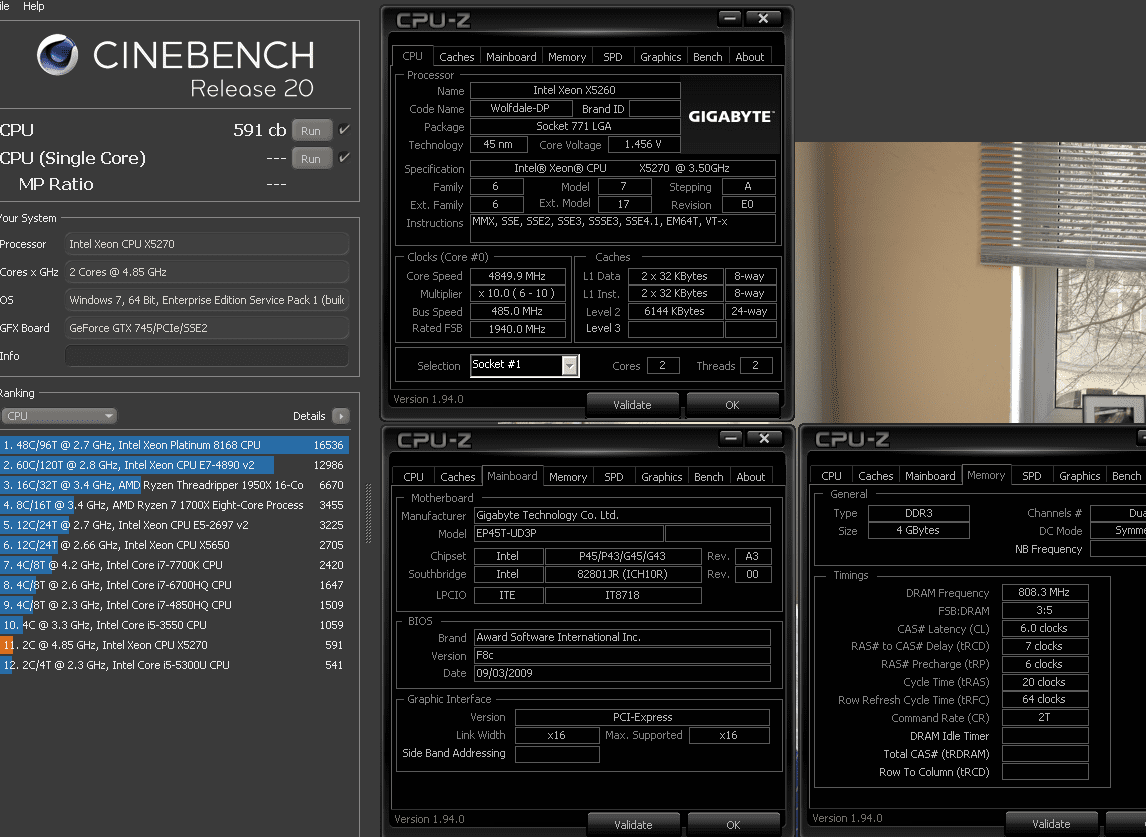Viewport: 1146px width, 837px height.
Task: Click the Details arrow button in Ranking
Action: pos(341,416)
